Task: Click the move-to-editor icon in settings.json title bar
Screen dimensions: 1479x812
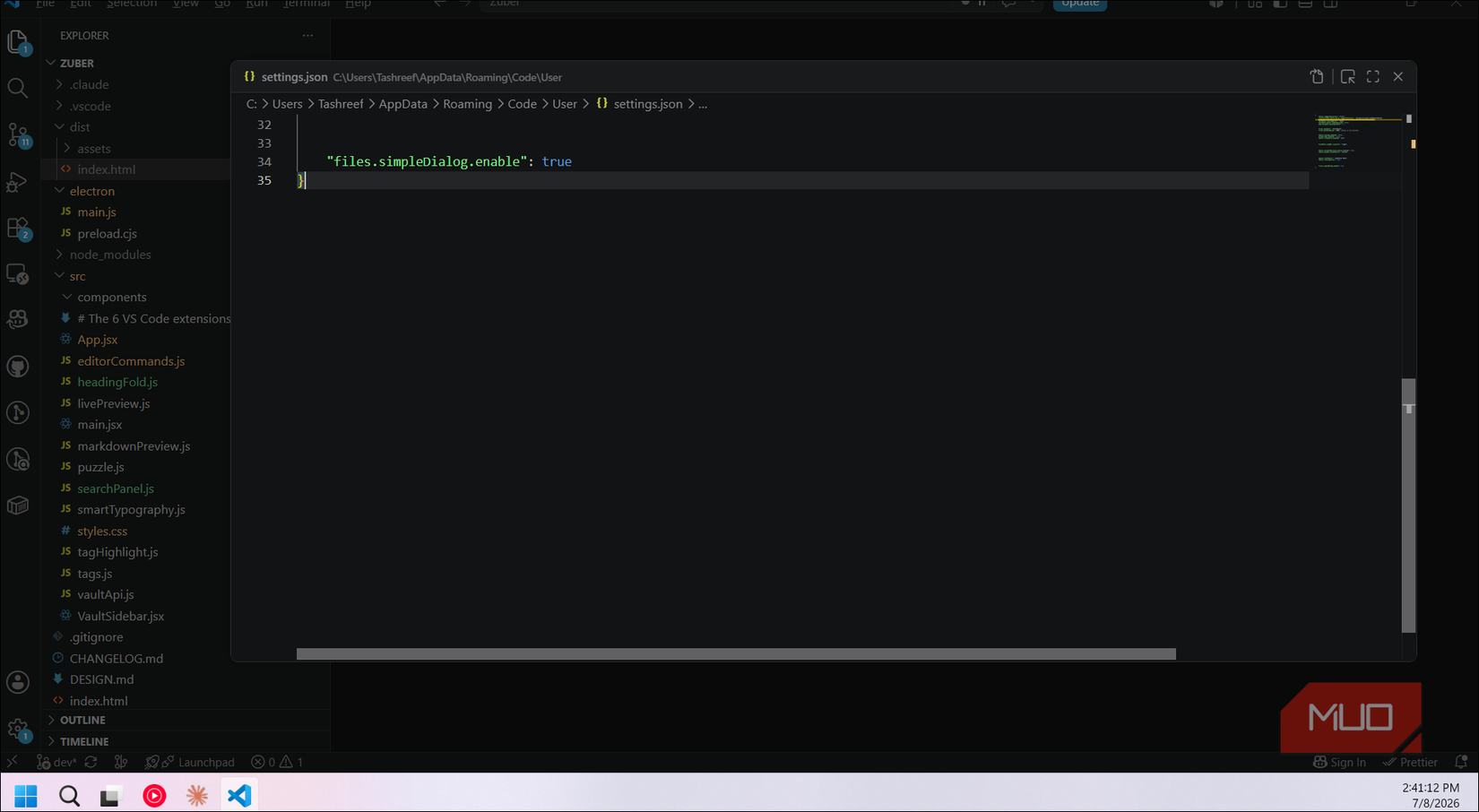Action: [x=1347, y=77]
